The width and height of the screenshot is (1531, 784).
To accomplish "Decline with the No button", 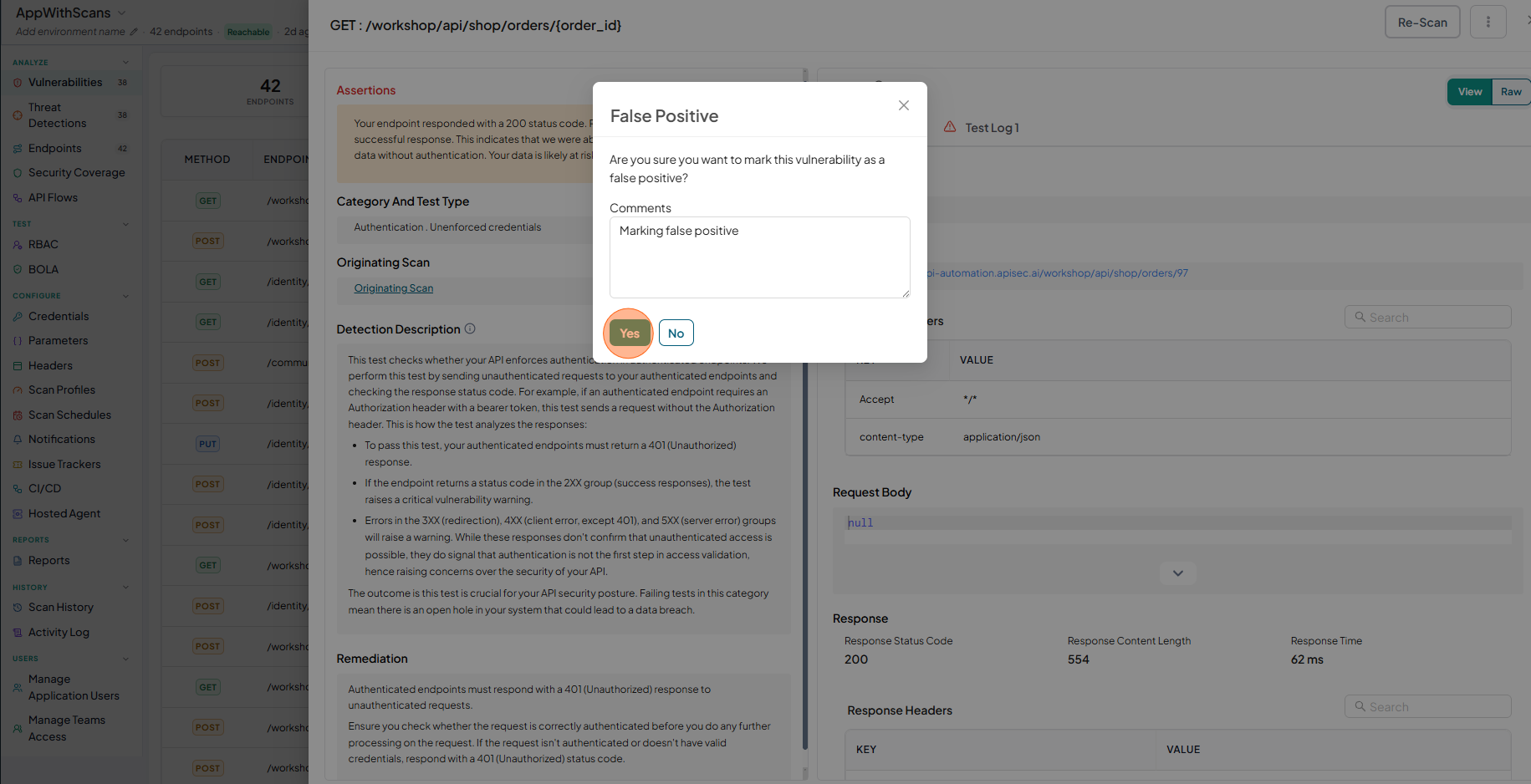I will point(676,333).
